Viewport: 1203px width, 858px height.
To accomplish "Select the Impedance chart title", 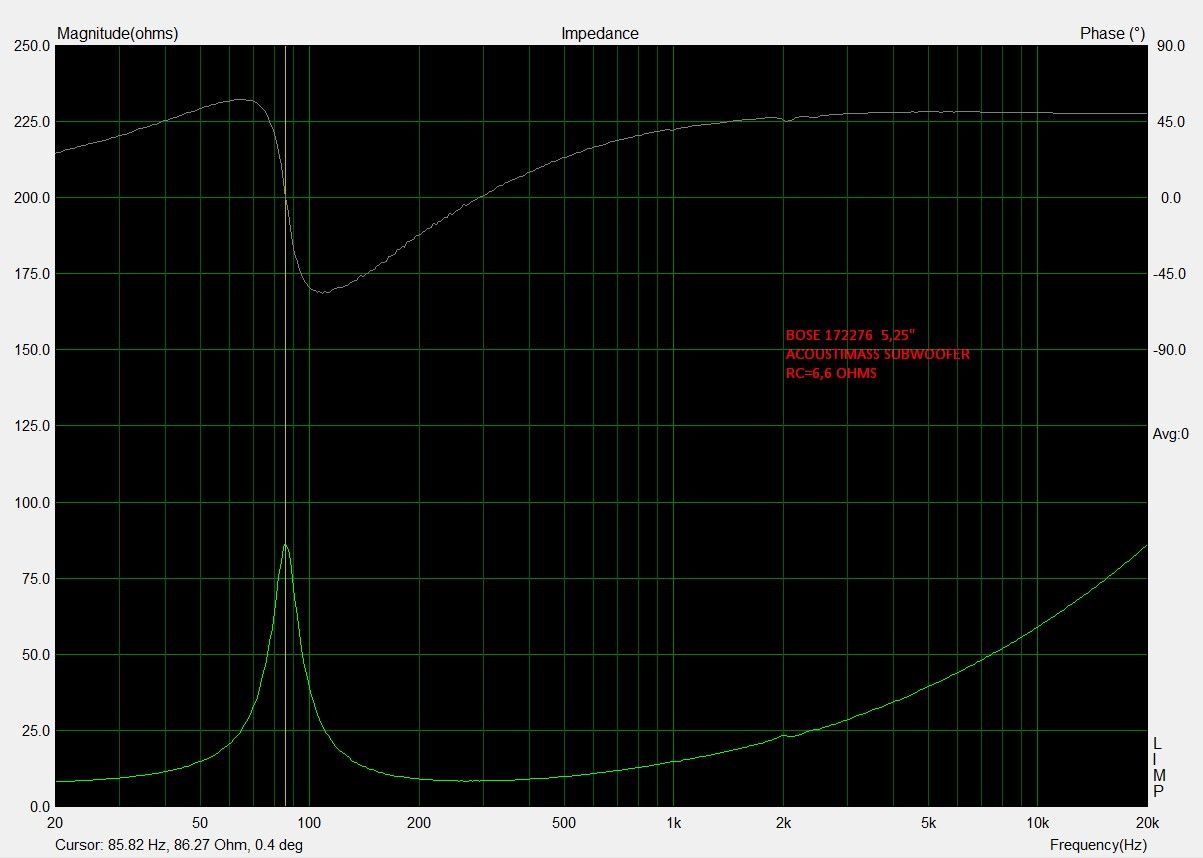I will (x=601, y=33).
